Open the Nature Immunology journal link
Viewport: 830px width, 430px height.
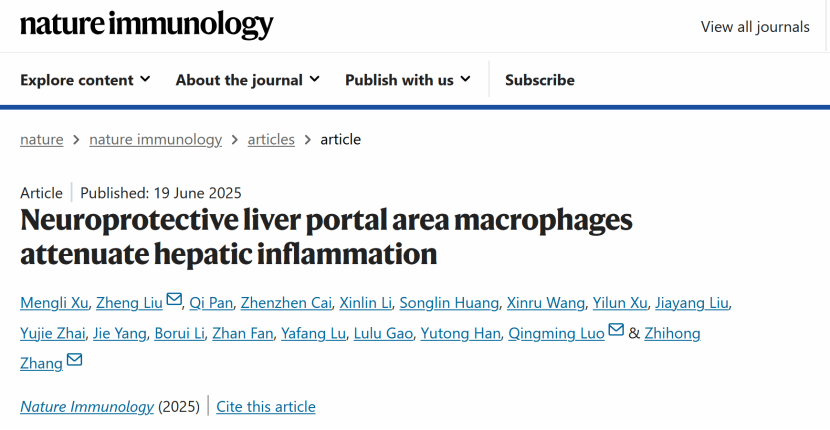(87, 407)
